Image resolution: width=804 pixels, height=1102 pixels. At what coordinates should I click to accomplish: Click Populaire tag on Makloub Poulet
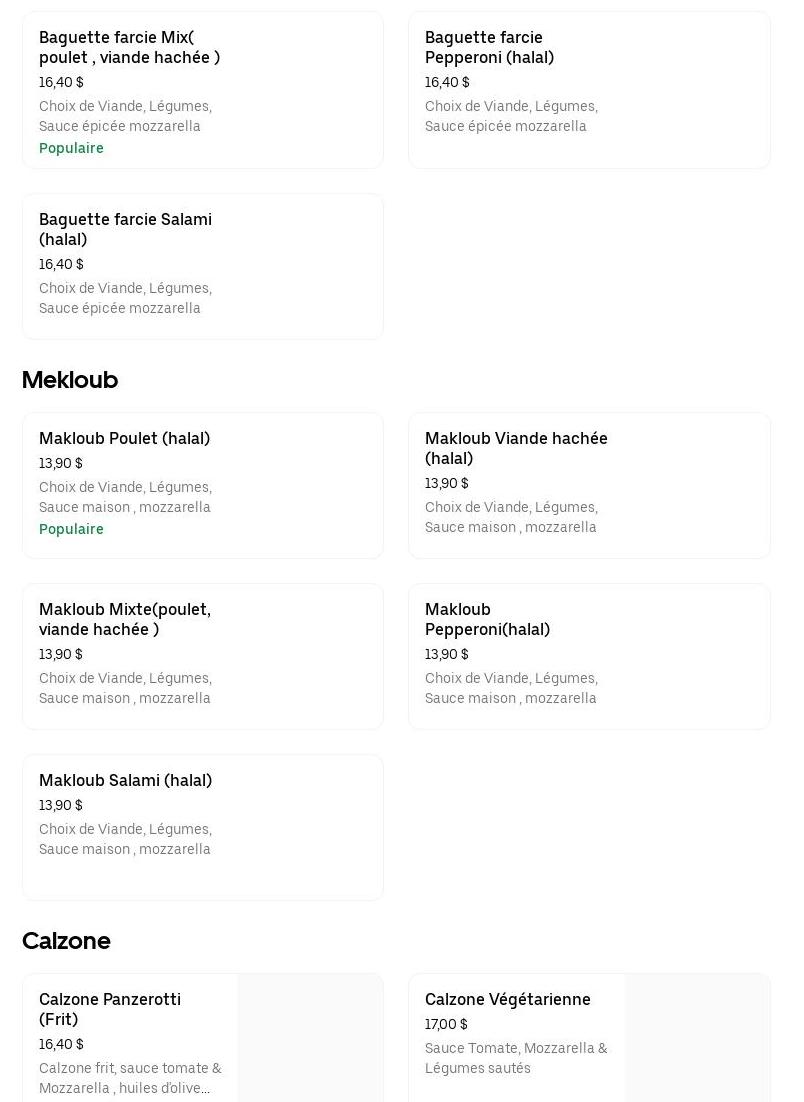[x=71, y=529]
